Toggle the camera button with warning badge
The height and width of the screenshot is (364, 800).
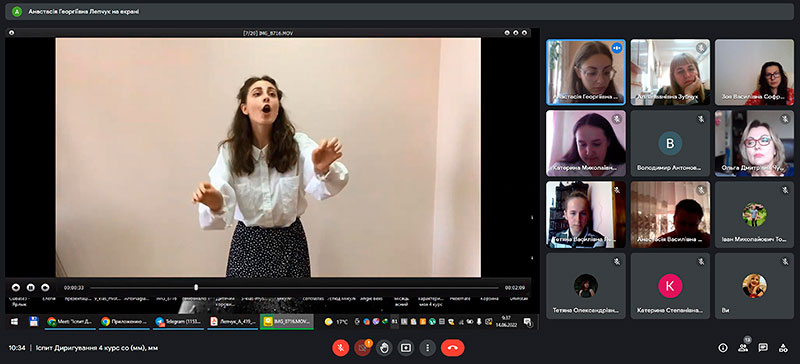(362, 348)
